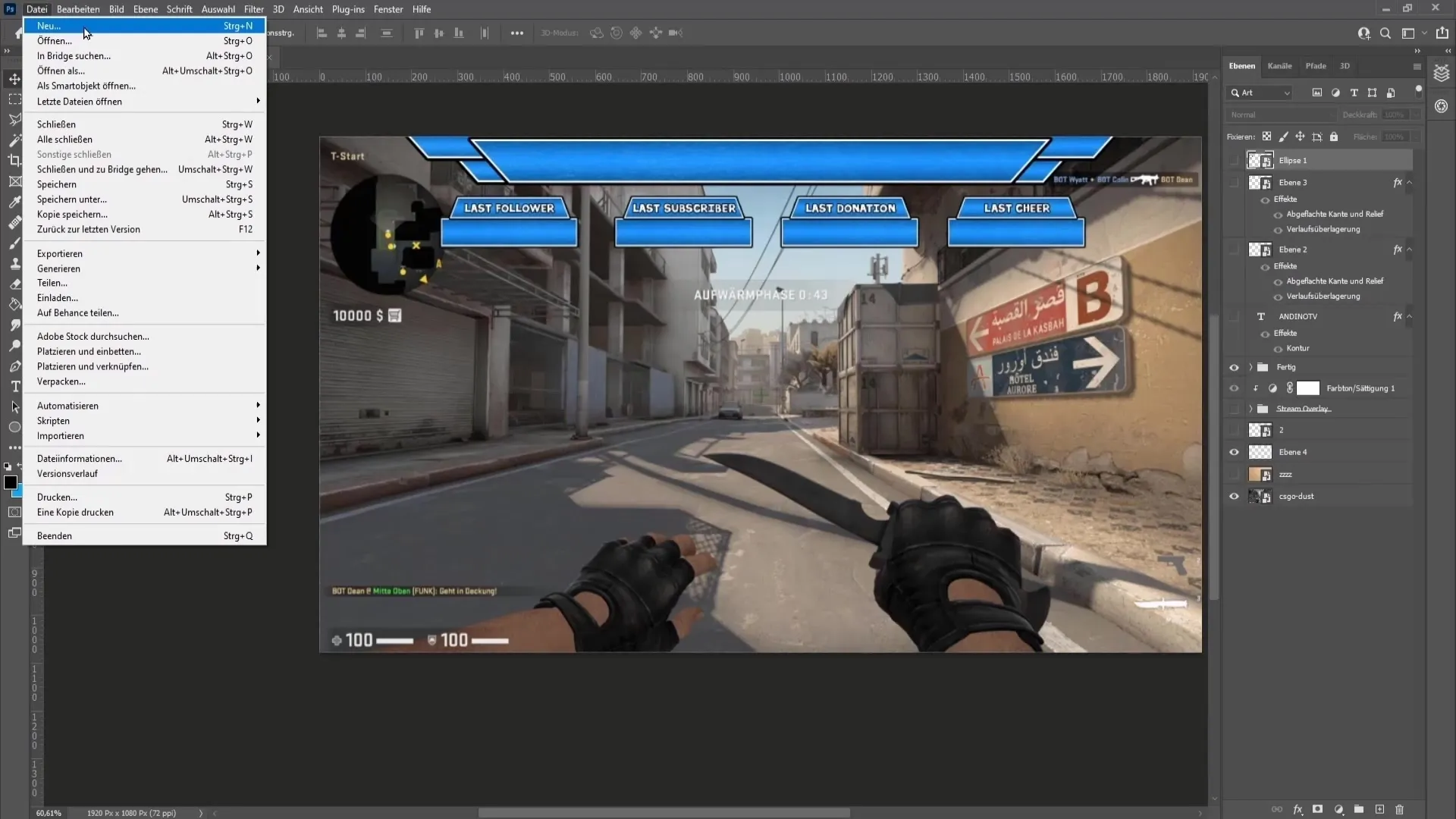Select the Horizontal Type tool
1456x819 pixels.
(14, 386)
